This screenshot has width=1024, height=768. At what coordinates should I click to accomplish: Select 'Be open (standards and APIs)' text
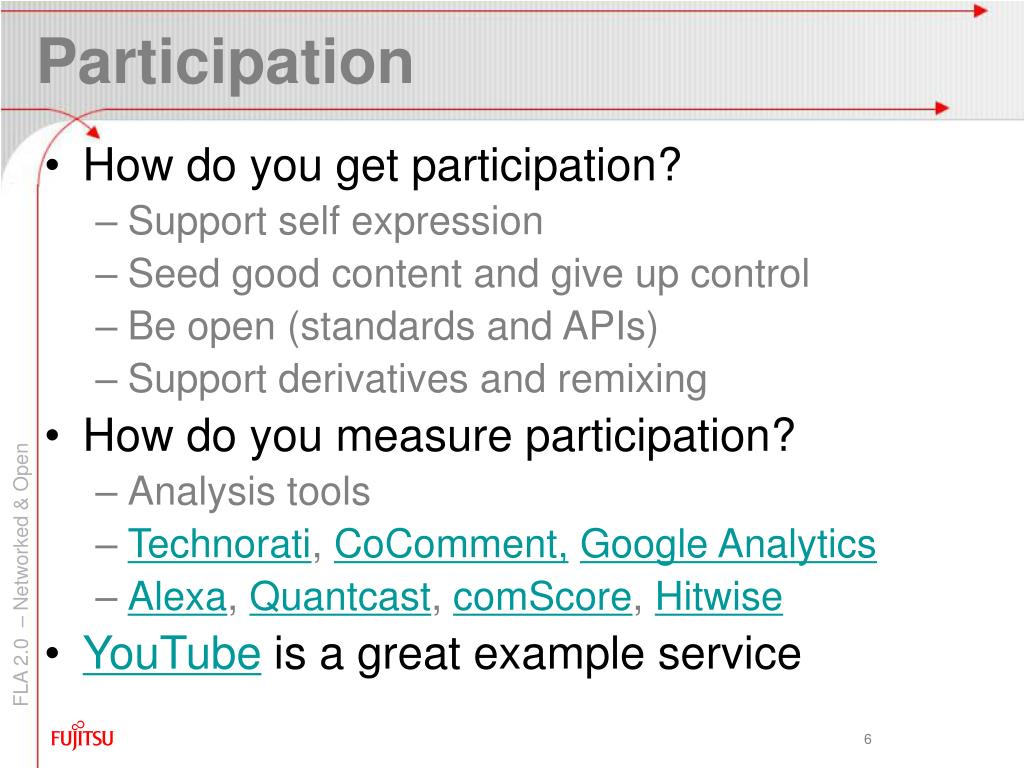(x=392, y=327)
